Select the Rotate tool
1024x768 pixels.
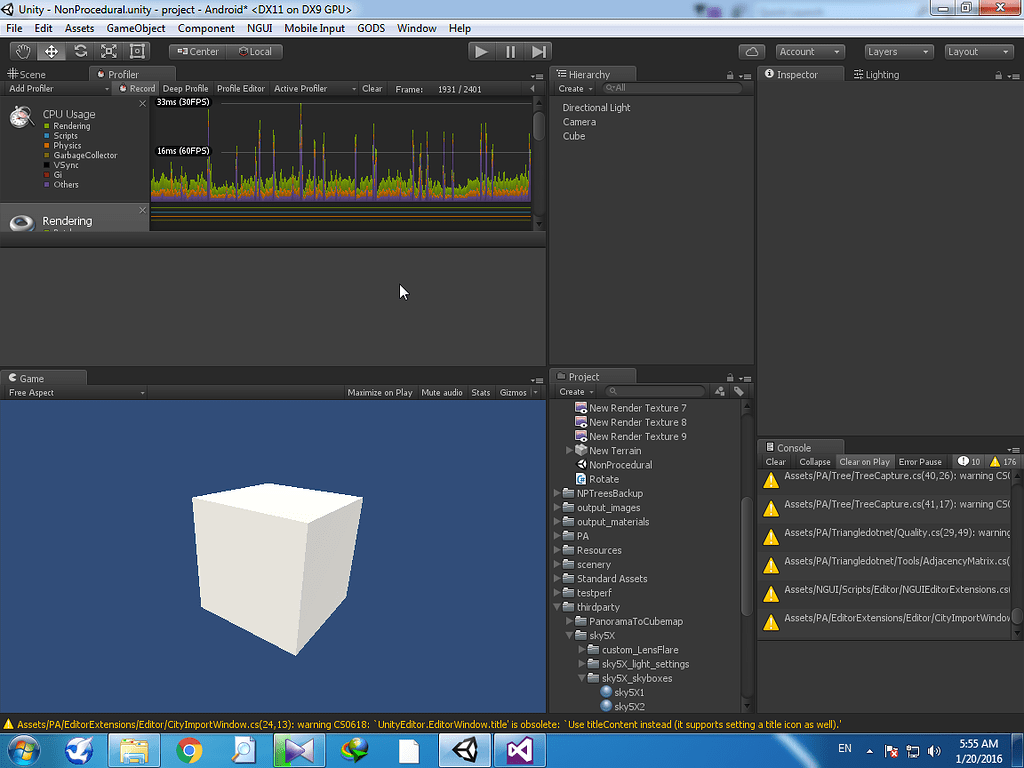click(80, 51)
